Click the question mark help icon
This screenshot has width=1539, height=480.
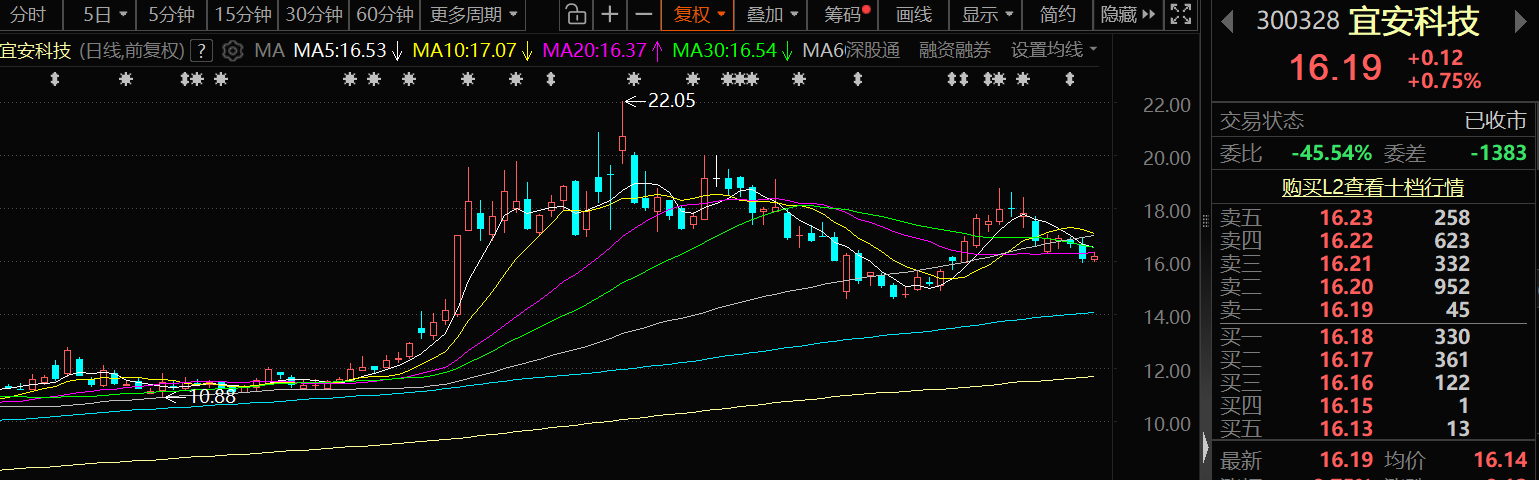201,51
